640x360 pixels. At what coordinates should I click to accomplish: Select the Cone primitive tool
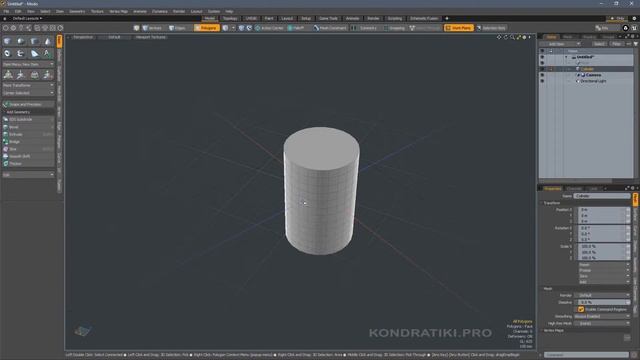(x=47, y=41)
